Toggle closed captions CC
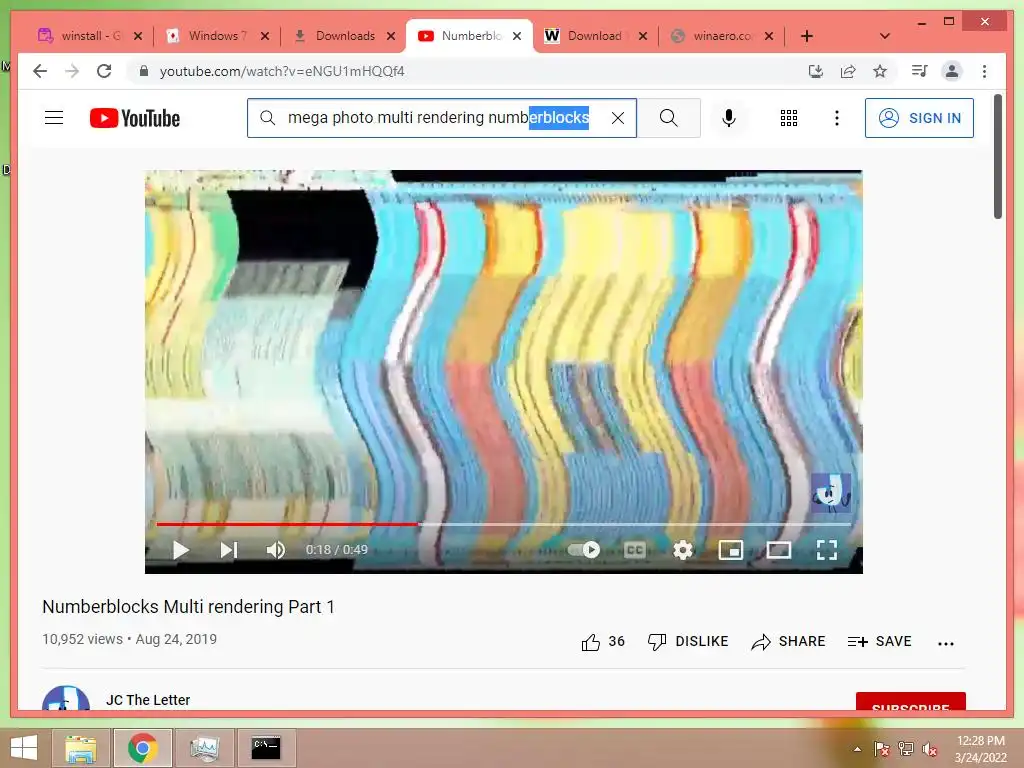Image resolution: width=1024 pixels, height=768 pixels. coord(635,550)
